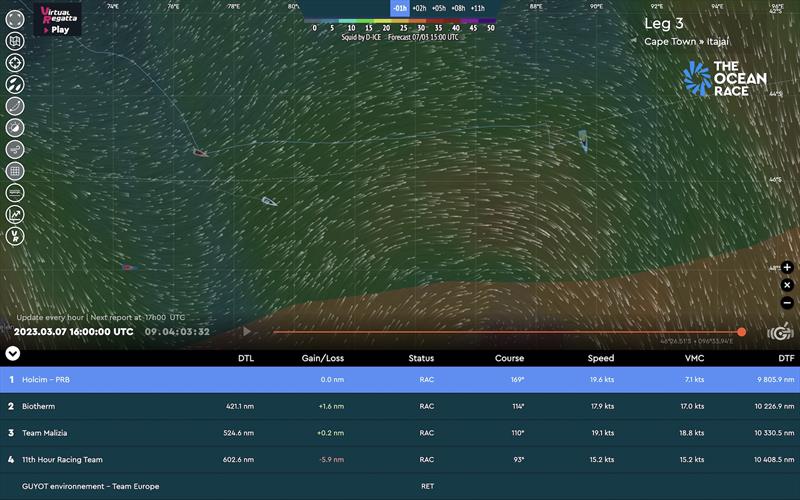The image size is (800, 500).
Task: Select the +05h forecast tab
Action: (439, 8)
